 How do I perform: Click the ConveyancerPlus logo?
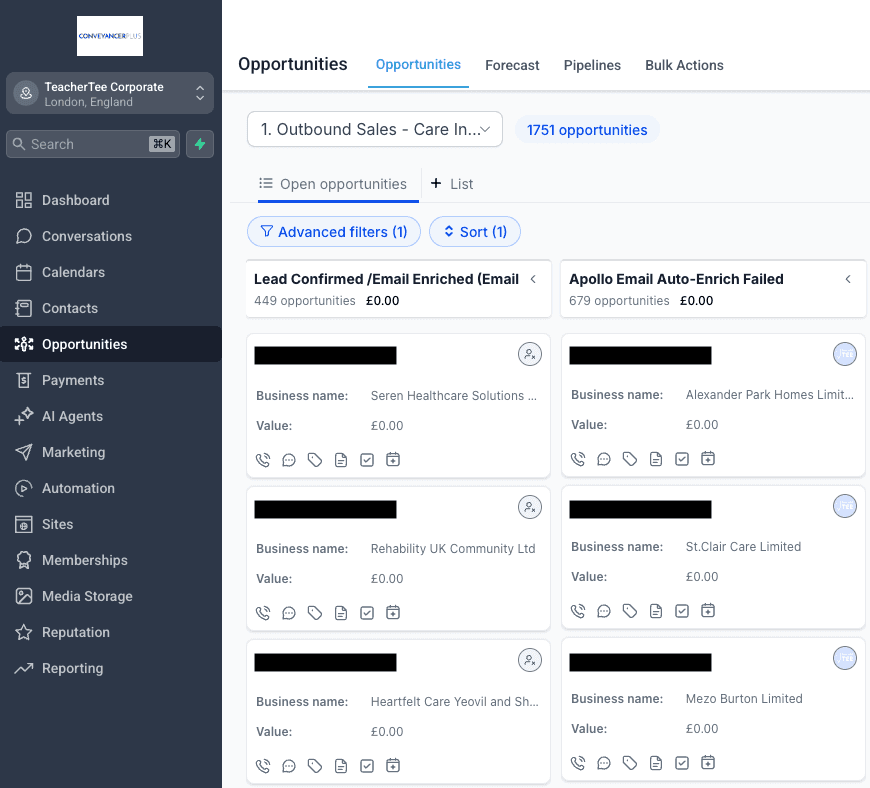(x=110, y=36)
